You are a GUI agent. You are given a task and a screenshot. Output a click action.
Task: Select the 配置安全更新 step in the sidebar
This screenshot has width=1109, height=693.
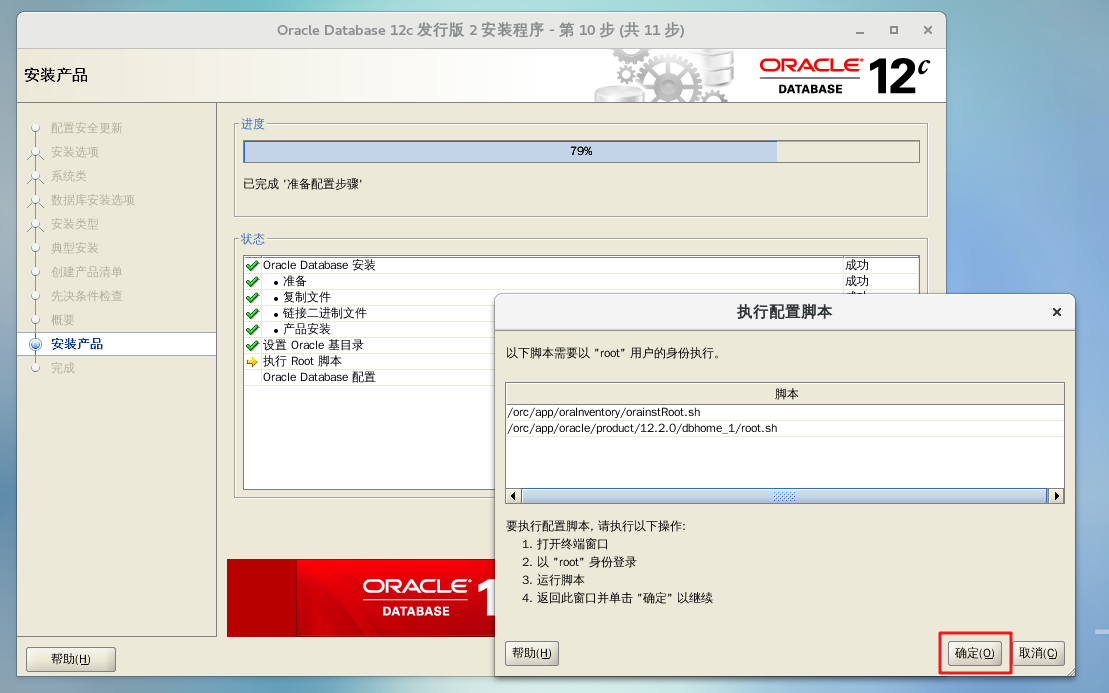click(86, 128)
